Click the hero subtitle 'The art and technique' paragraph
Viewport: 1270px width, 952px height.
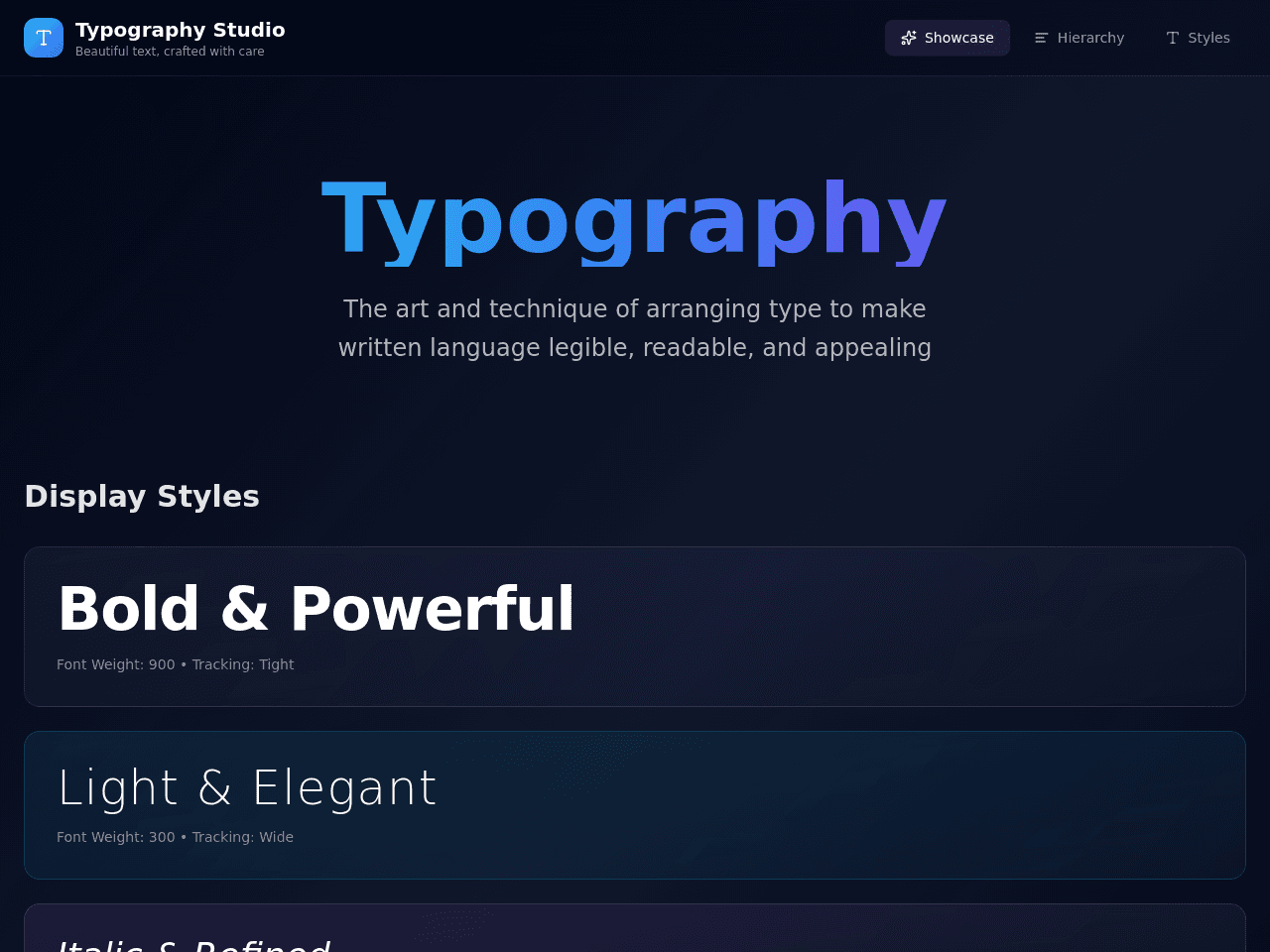635,328
